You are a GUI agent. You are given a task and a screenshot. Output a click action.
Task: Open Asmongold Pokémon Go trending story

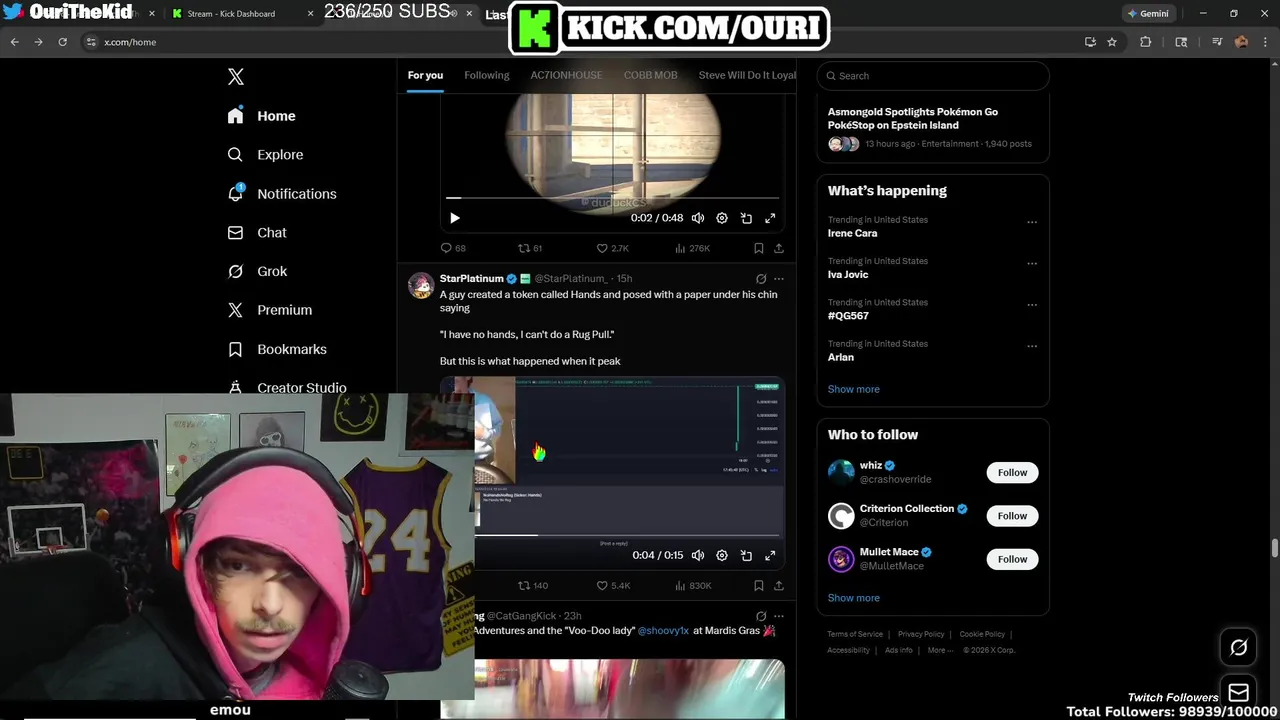932,127
